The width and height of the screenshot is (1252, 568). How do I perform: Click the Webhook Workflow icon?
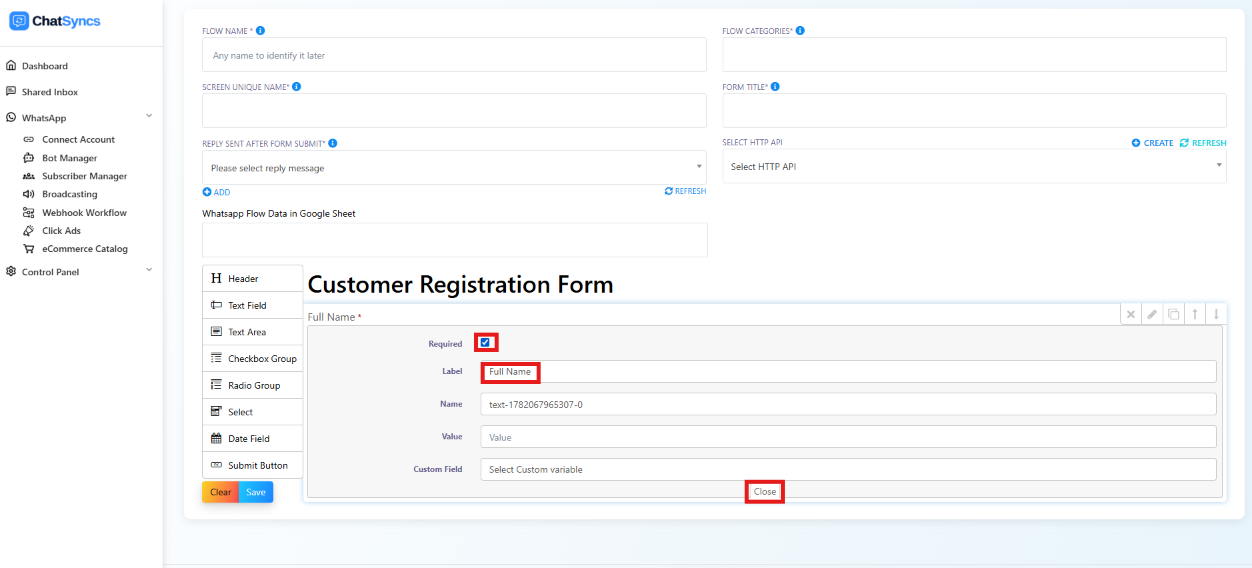tap(29, 213)
